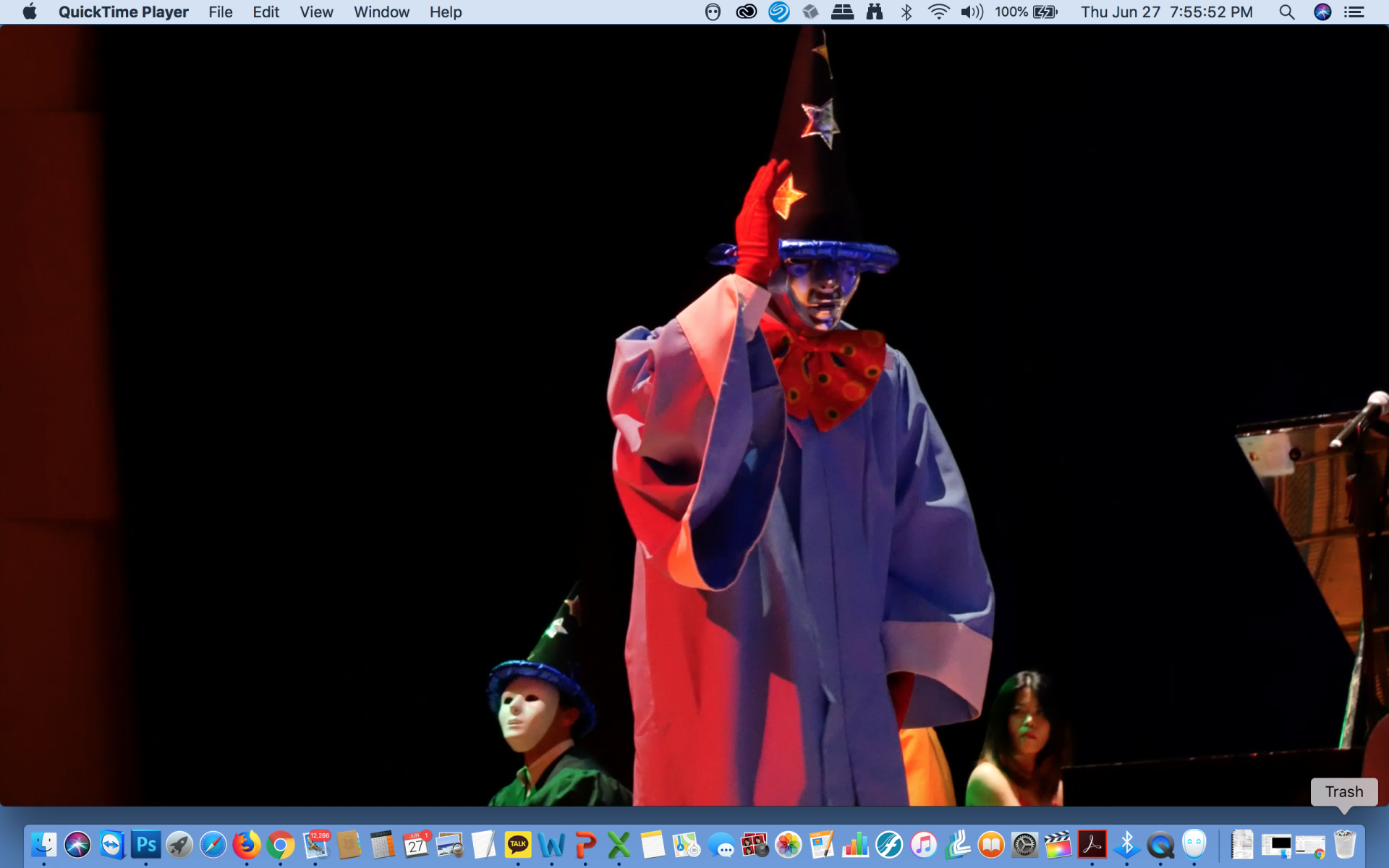Open the Window menu
The width and height of the screenshot is (1389, 868).
pyautogui.click(x=381, y=12)
